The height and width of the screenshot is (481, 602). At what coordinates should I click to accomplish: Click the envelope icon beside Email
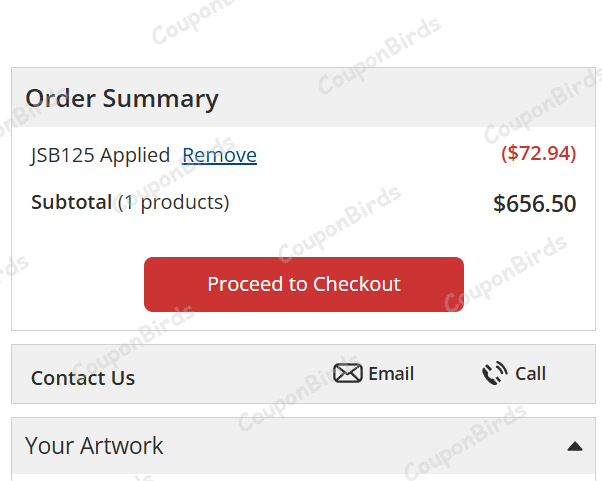tap(347, 374)
